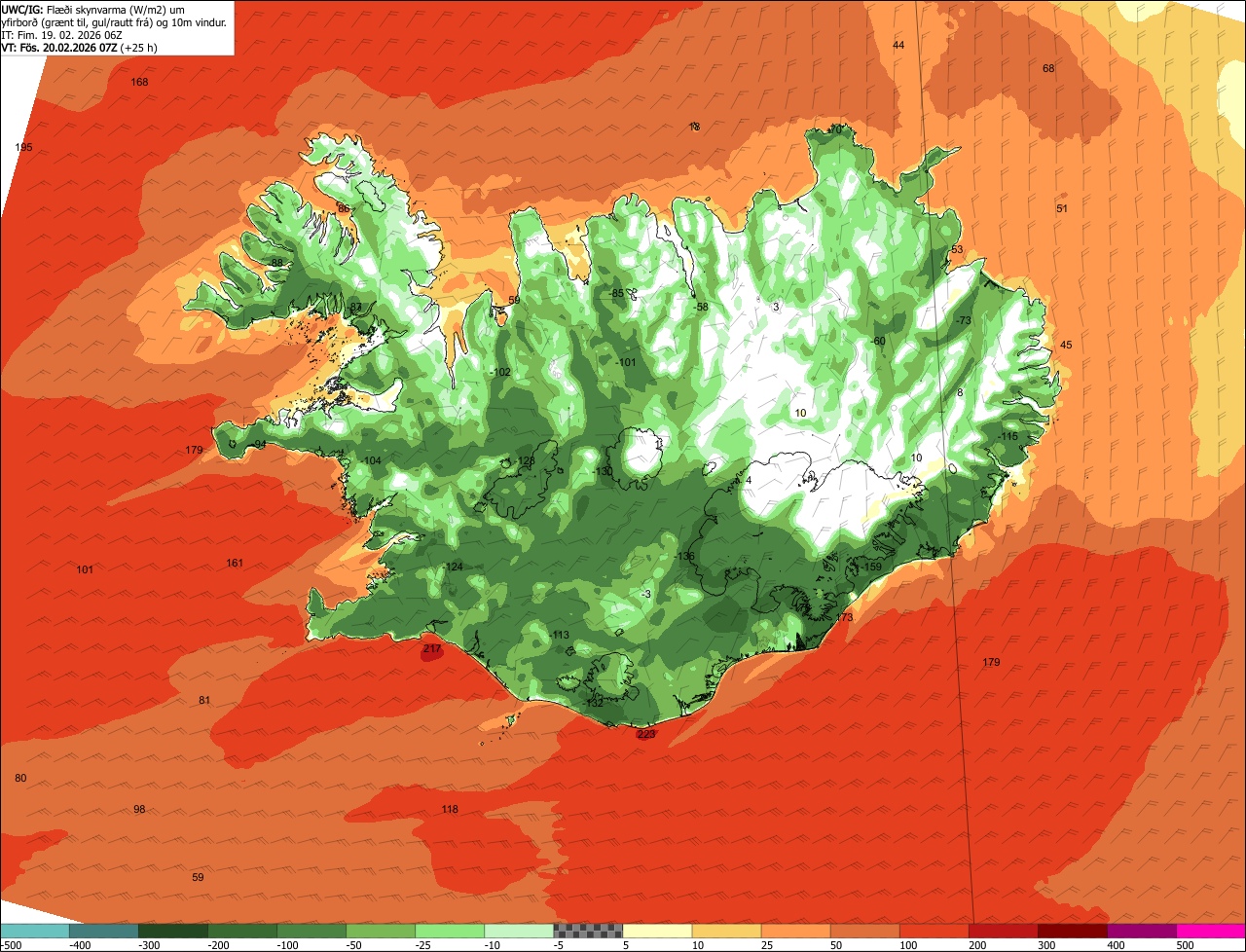Click the value -113 in south Iceland
The image size is (1246, 952).
point(558,635)
